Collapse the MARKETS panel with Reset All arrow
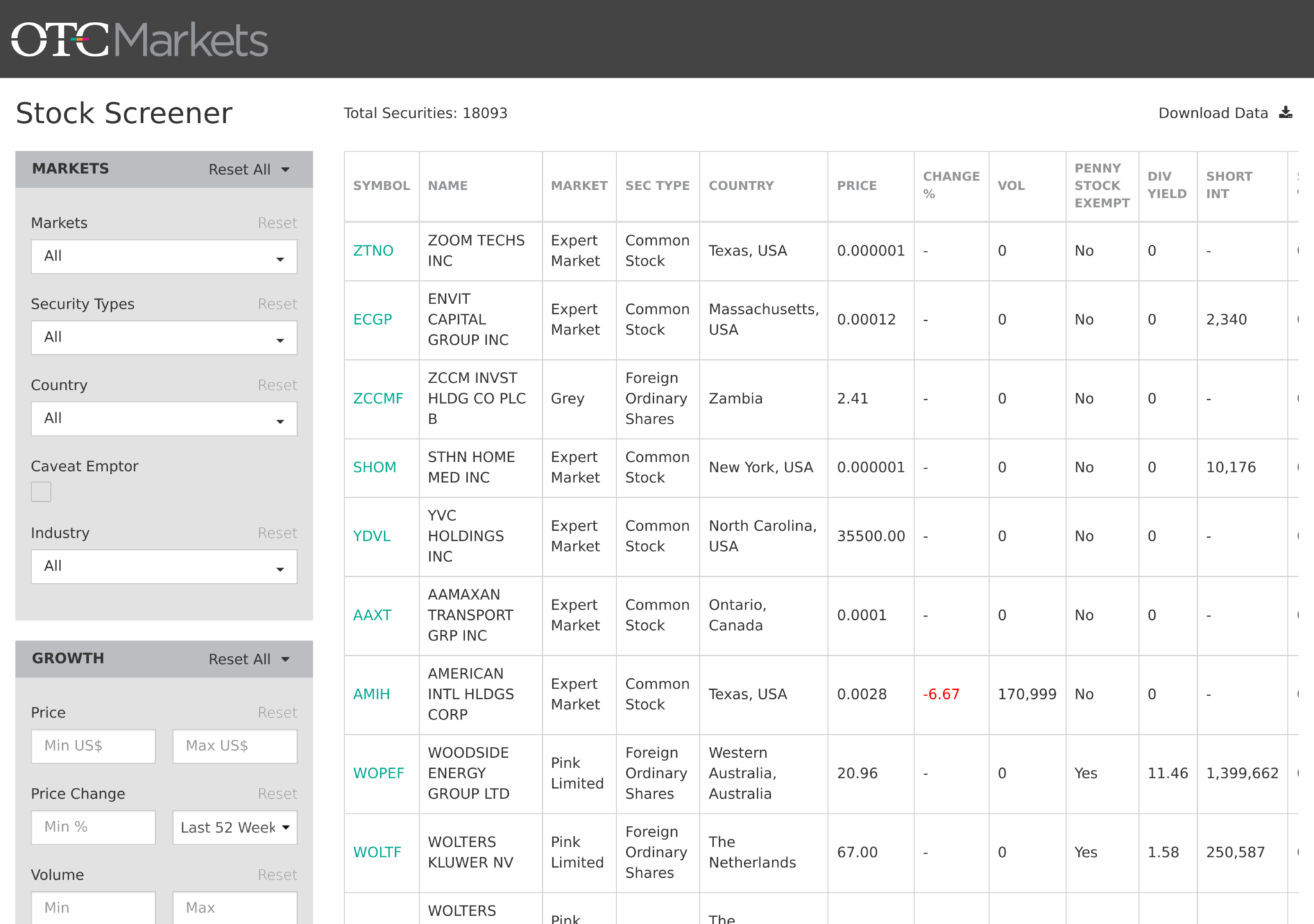Screen dimensions: 1314x924 [x=286, y=169]
